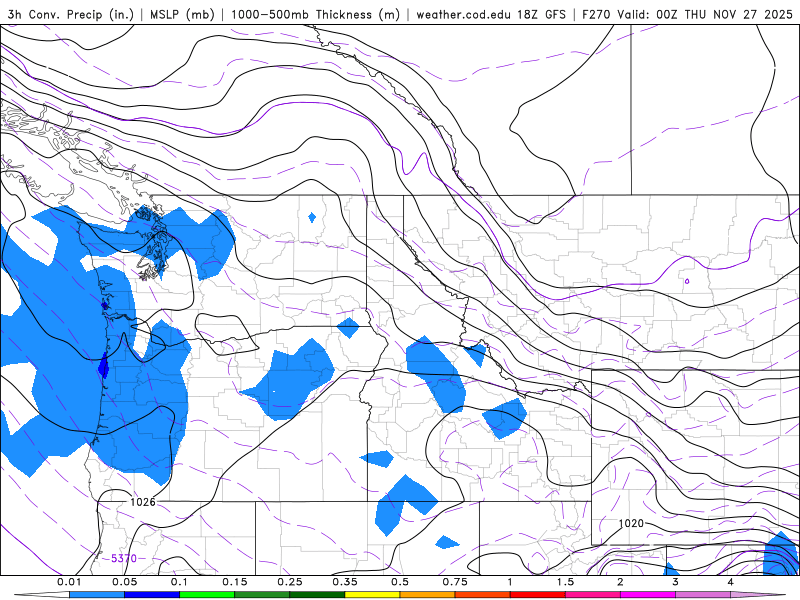This screenshot has width=800, height=600.
Task: Click the red legend swatch after 1
Action: [x=538, y=594]
